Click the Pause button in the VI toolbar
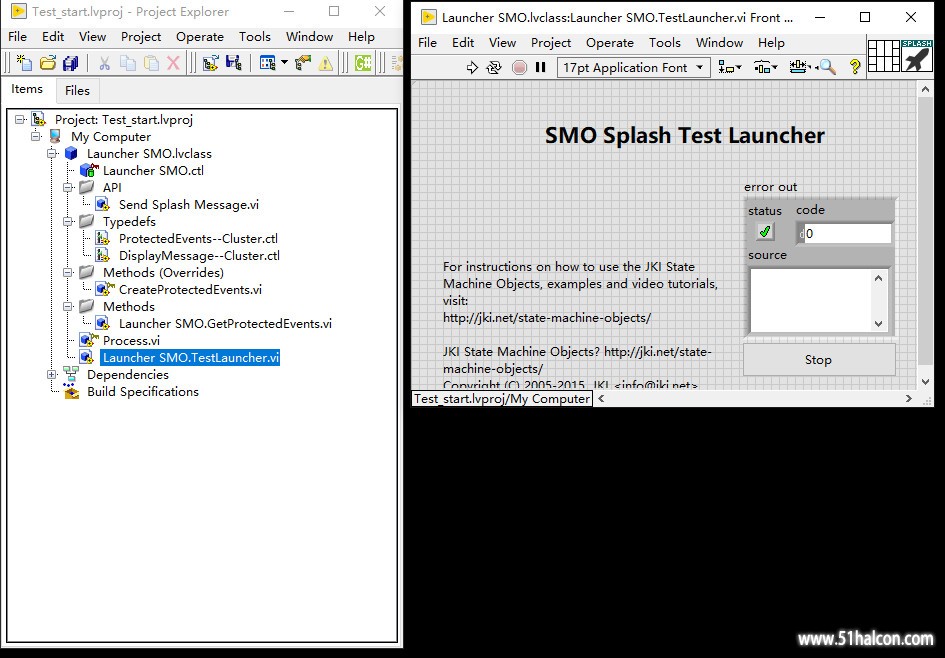 [541, 67]
